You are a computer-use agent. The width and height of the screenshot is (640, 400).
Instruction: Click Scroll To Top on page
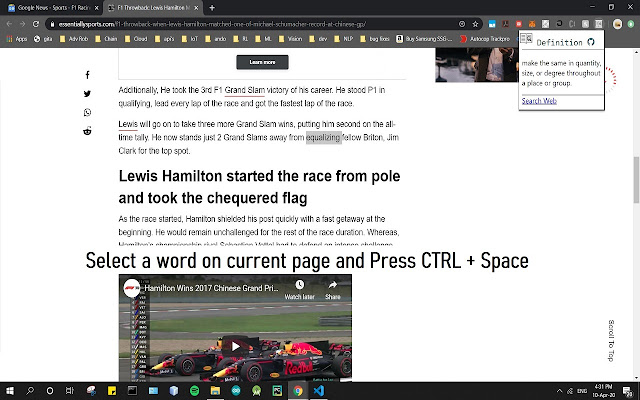click(x=611, y=340)
